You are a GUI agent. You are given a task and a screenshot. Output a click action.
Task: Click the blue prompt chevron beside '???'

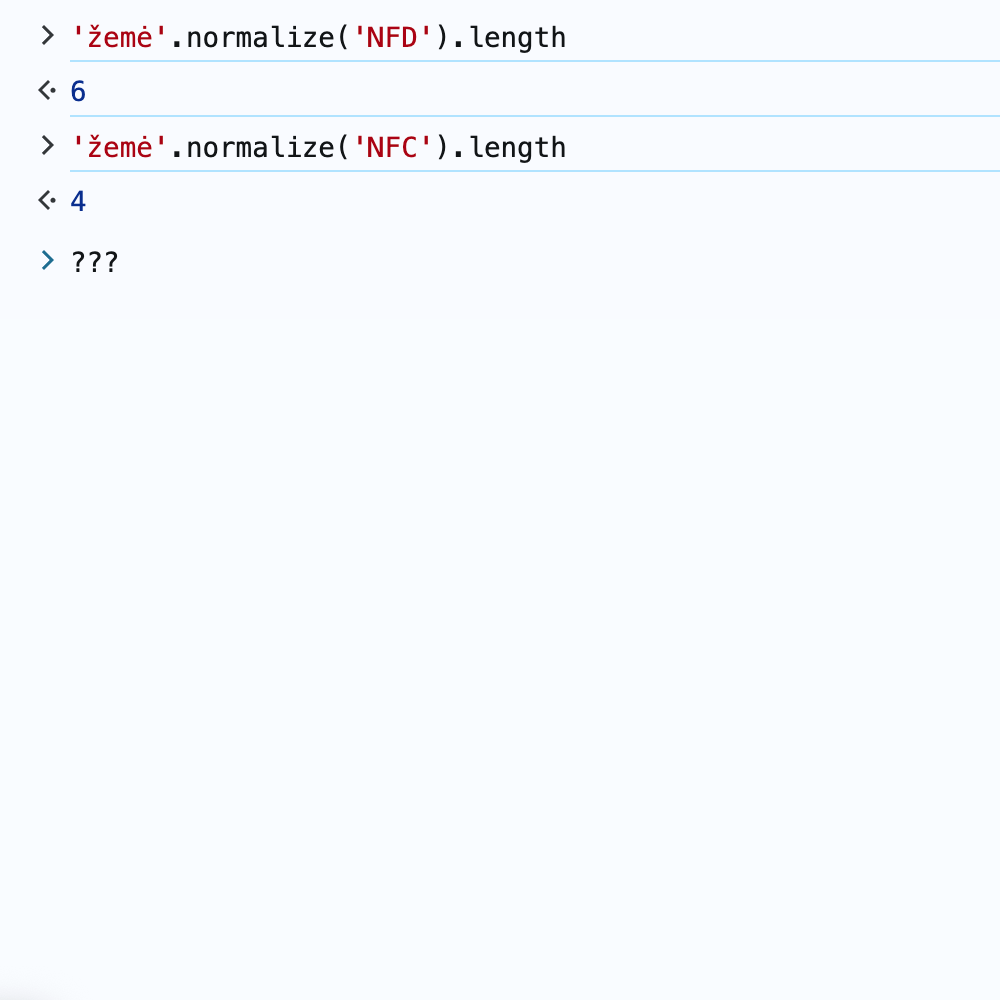[x=46, y=260]
